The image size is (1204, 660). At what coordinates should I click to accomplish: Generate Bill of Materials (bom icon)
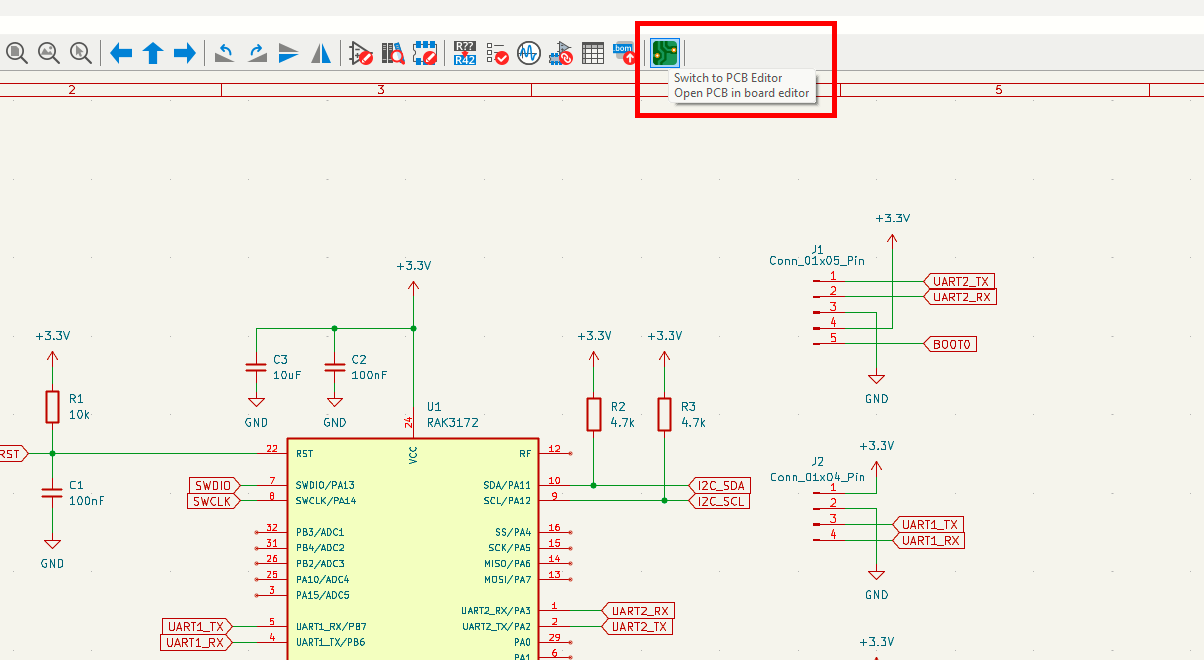point(625,53)
